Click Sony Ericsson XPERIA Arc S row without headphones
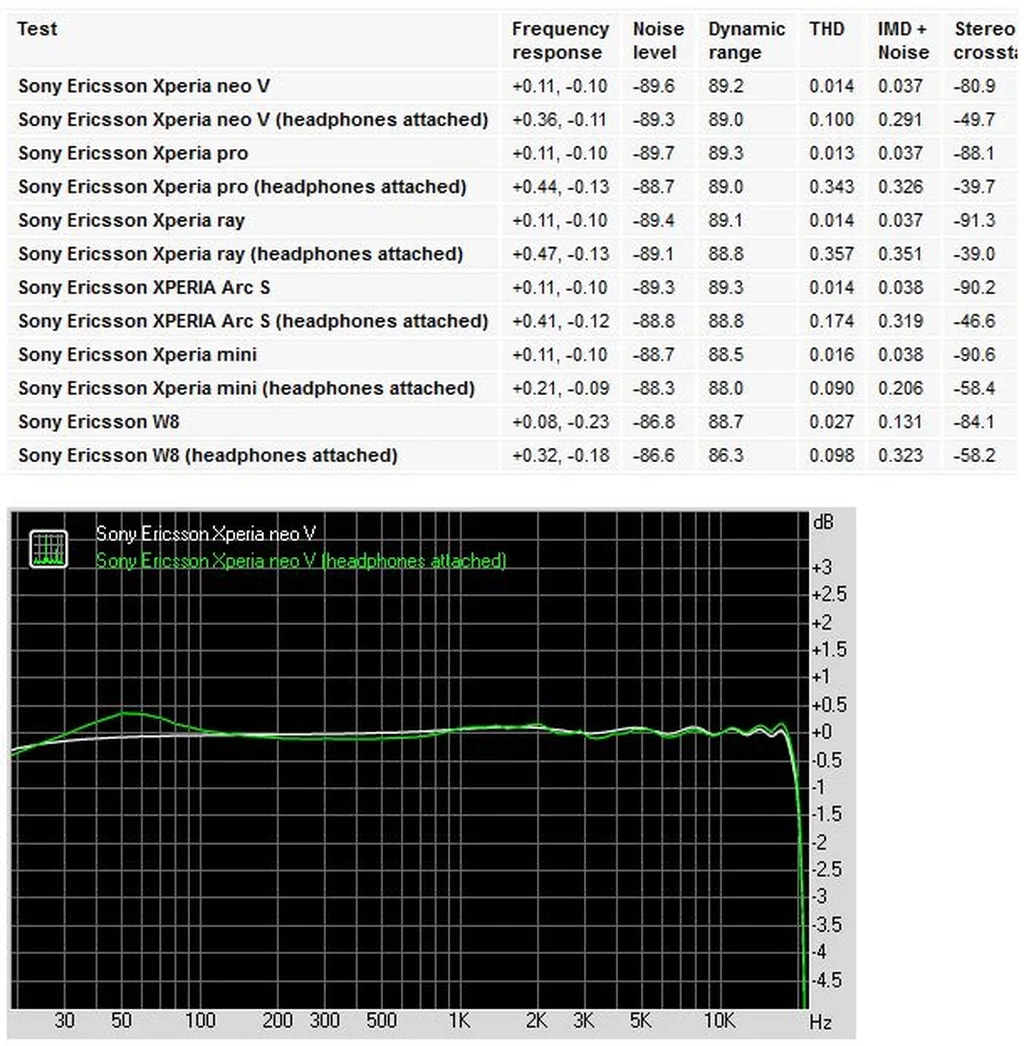Image resolution: width=1024 pixels, height=1046 pixels. point(144,288)
